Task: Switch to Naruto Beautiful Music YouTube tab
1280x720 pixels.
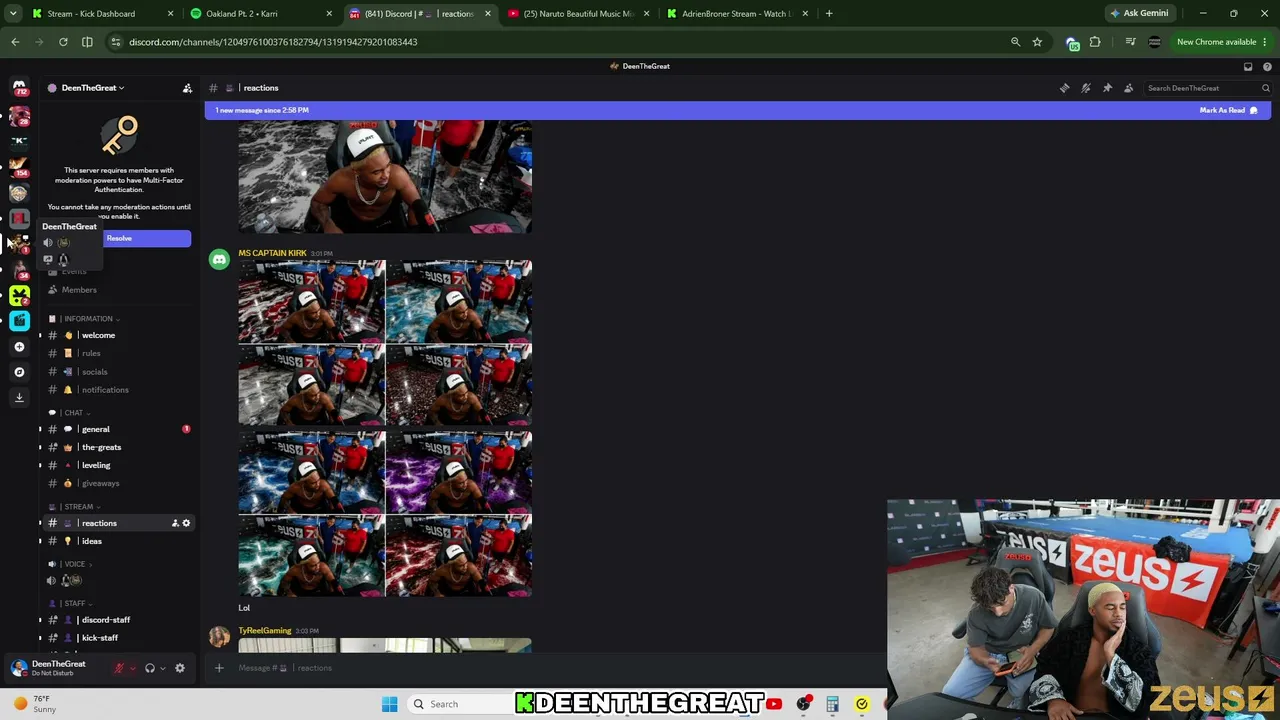Action: coord(579,14)
